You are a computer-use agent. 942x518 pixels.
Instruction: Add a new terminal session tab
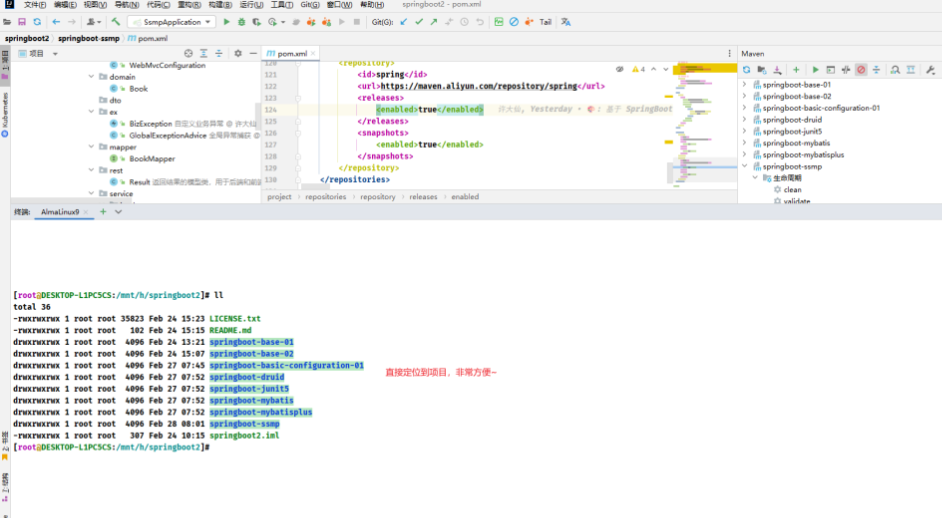pos(103,212)
